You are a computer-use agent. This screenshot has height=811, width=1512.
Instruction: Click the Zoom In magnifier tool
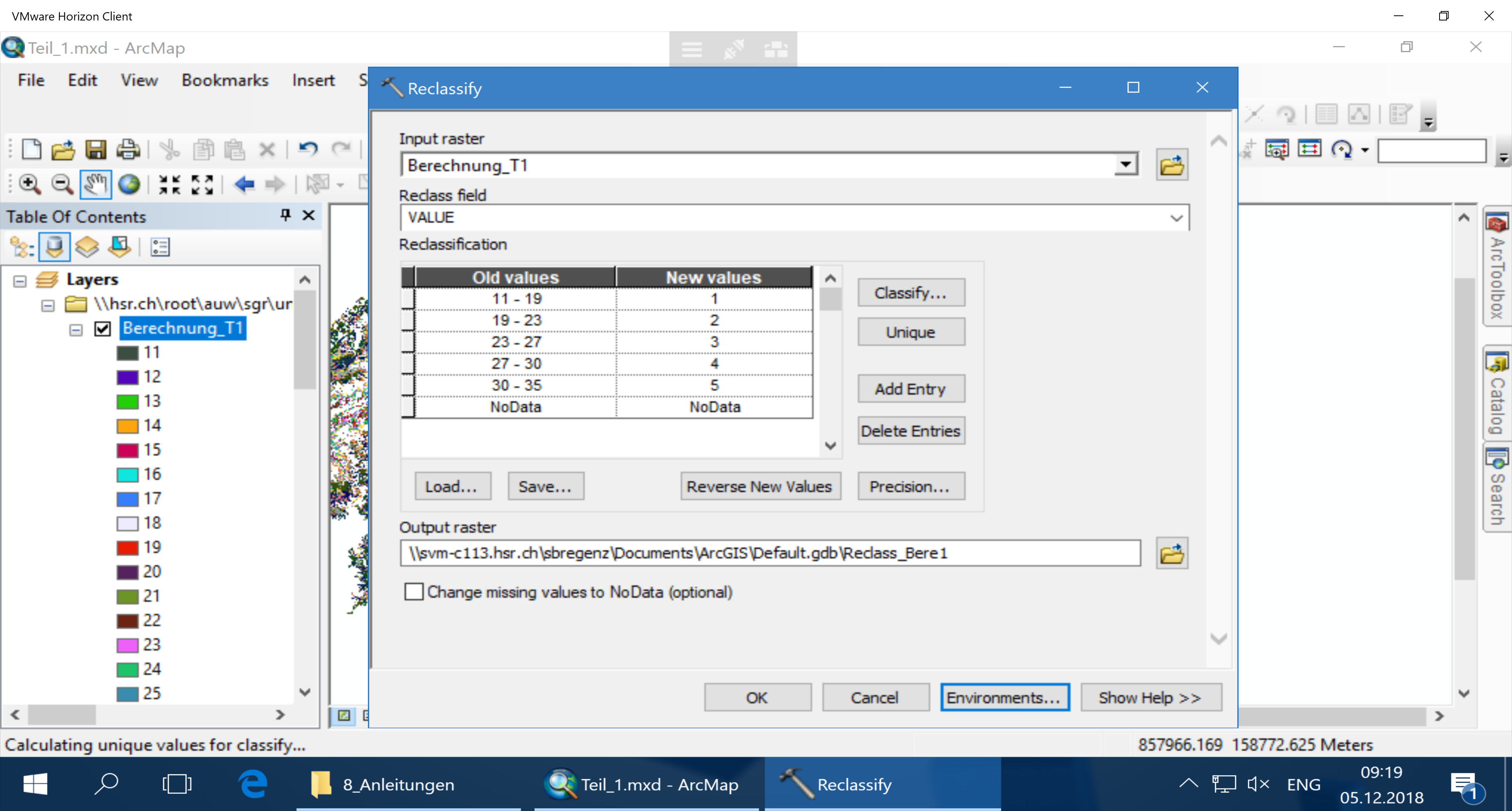tap(30, 184)
